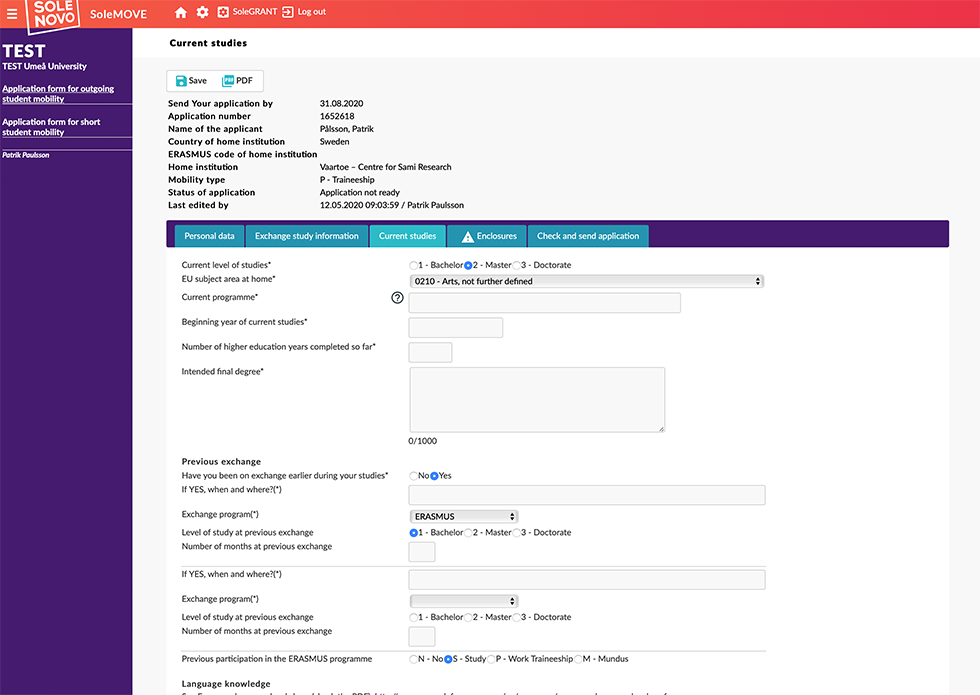Focus second Number of months field
This screenshot has height=695, width=980.
pos(422,637)
